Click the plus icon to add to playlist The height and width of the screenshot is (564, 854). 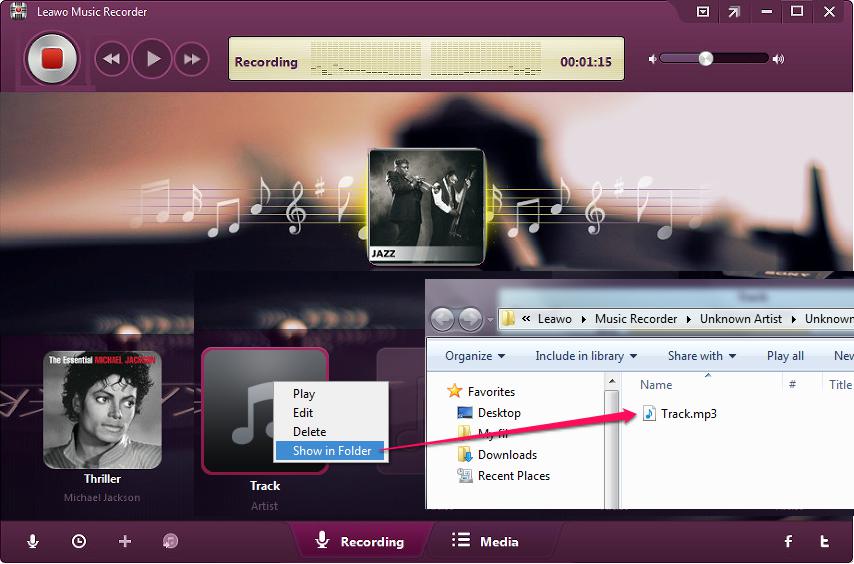125,541
